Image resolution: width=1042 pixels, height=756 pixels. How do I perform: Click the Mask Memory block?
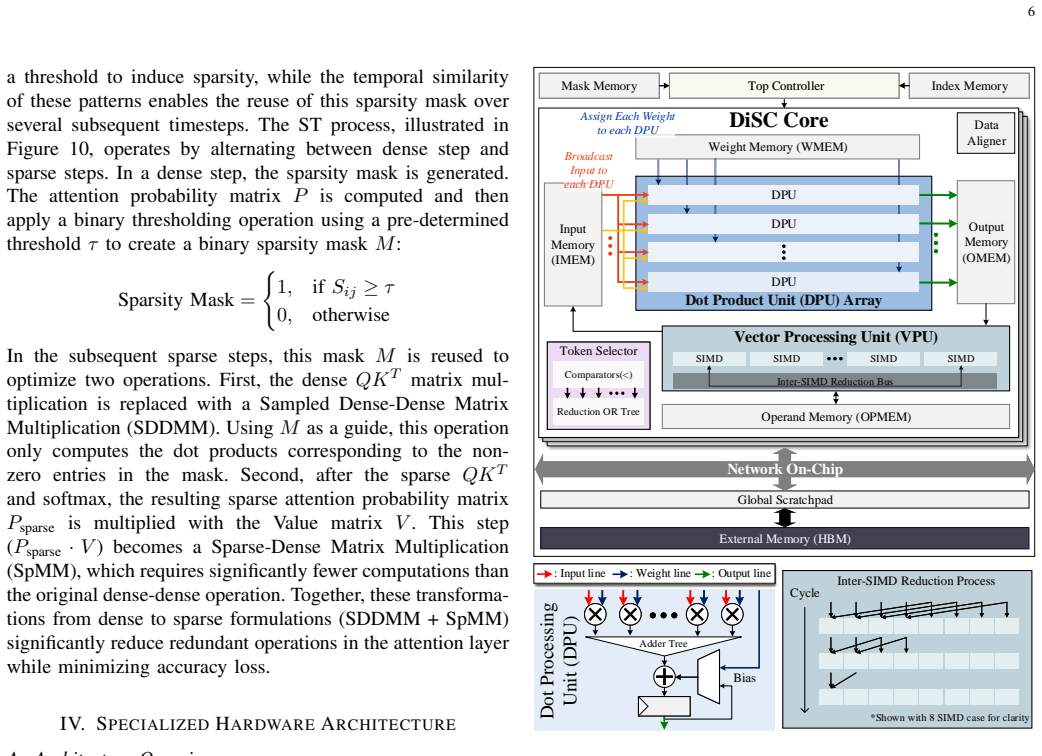599,86
